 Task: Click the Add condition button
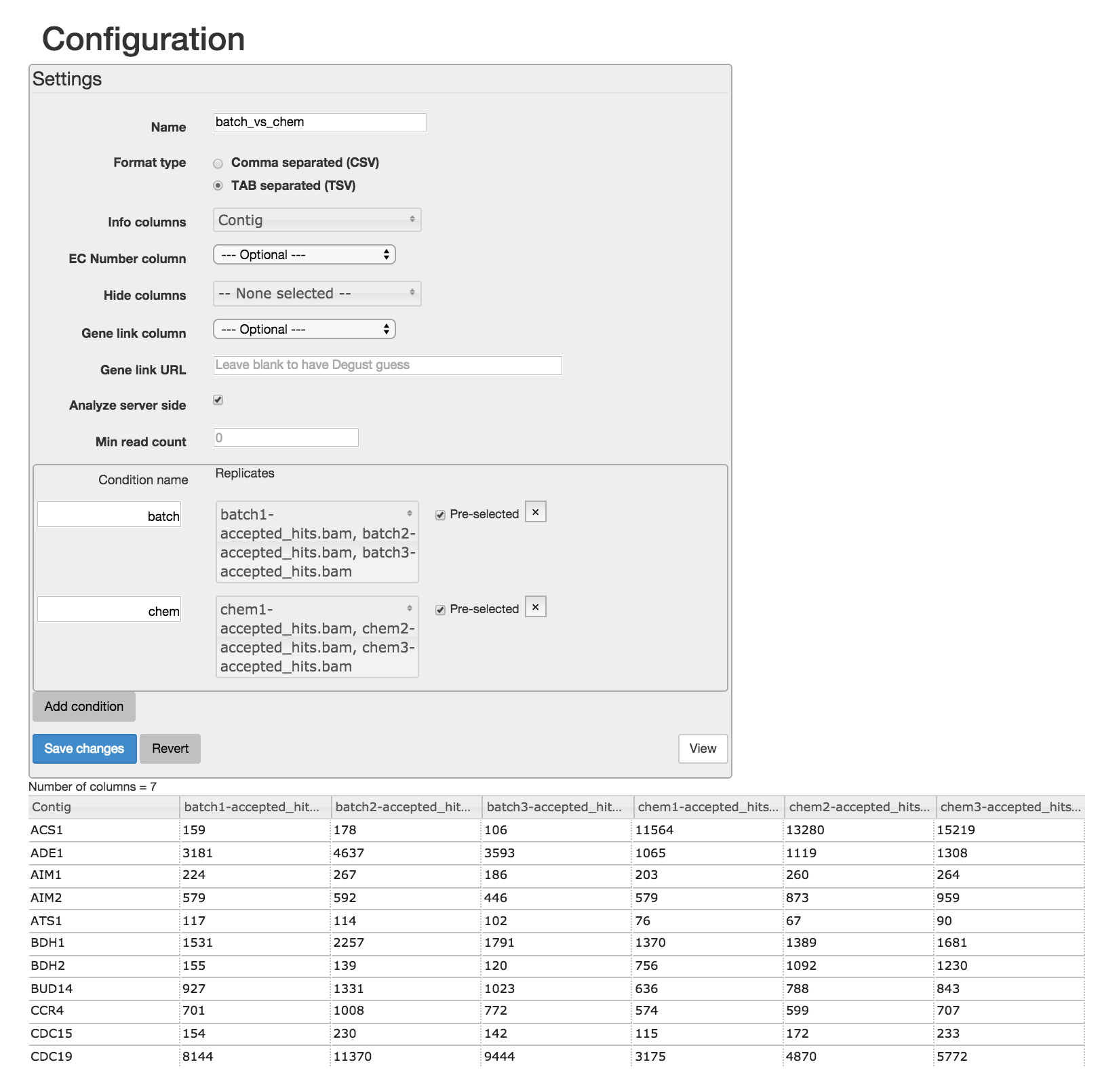click(x=84, y=707)
